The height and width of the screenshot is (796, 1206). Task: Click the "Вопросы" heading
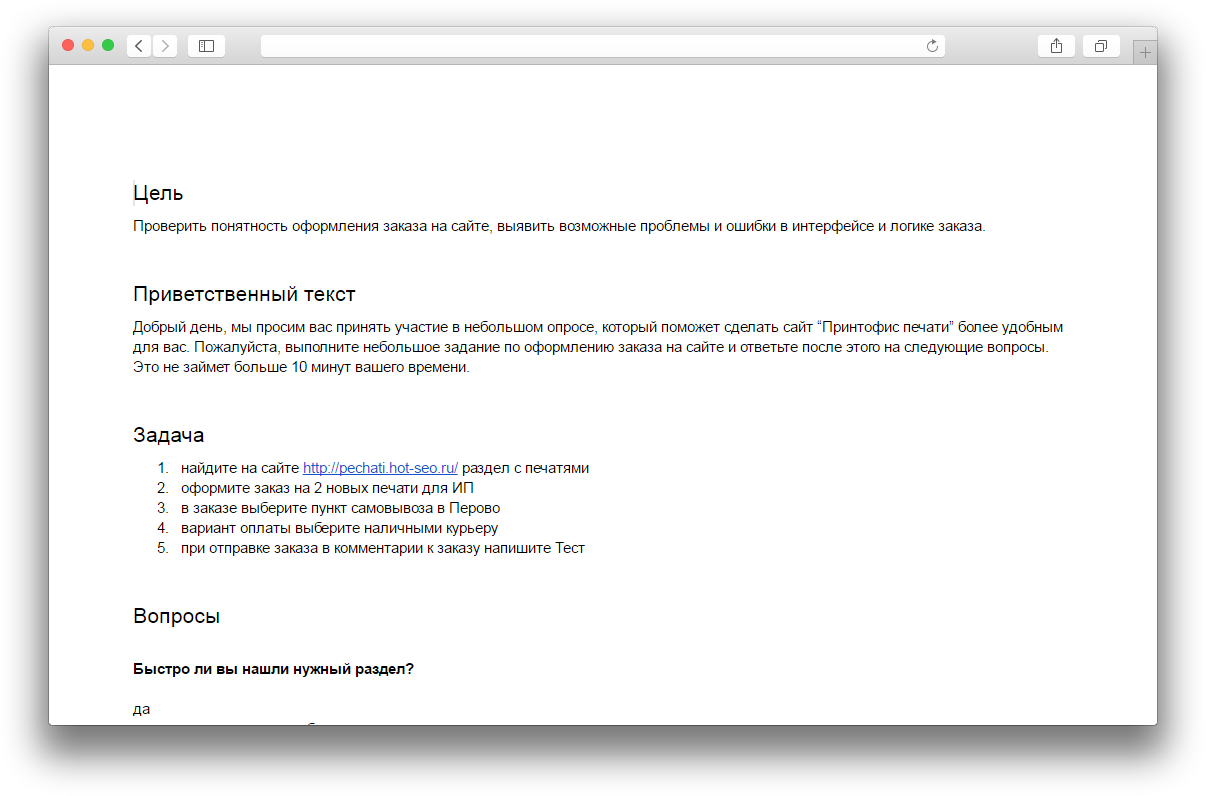[176, 616]
